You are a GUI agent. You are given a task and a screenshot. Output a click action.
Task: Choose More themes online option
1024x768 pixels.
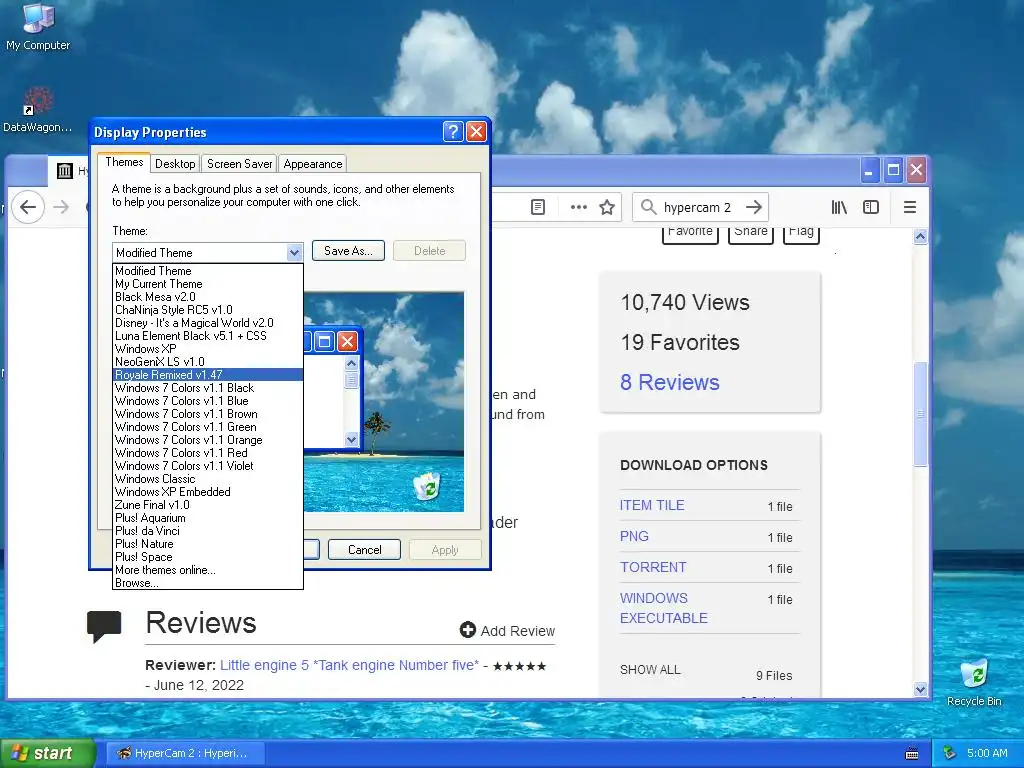(x=208, y=570)
